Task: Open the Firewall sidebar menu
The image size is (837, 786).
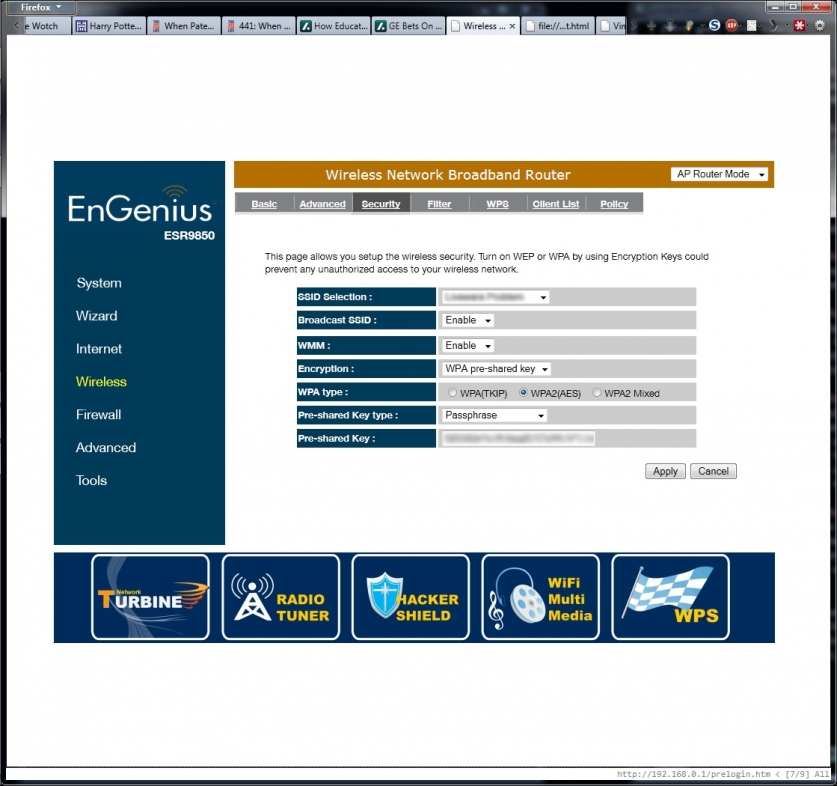Action: (x=99, y=414)
